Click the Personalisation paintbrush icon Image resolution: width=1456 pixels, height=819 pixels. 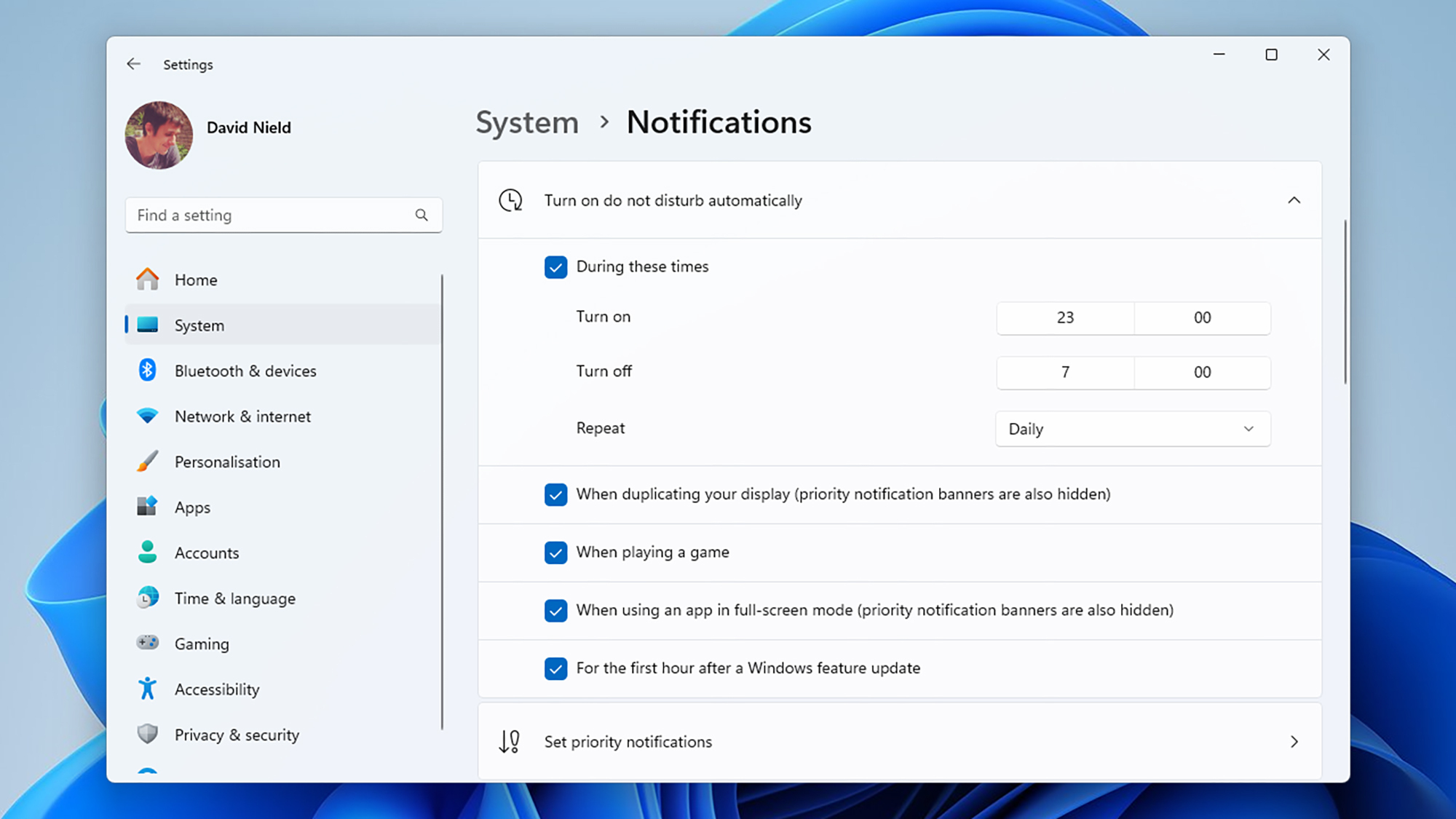148,462
